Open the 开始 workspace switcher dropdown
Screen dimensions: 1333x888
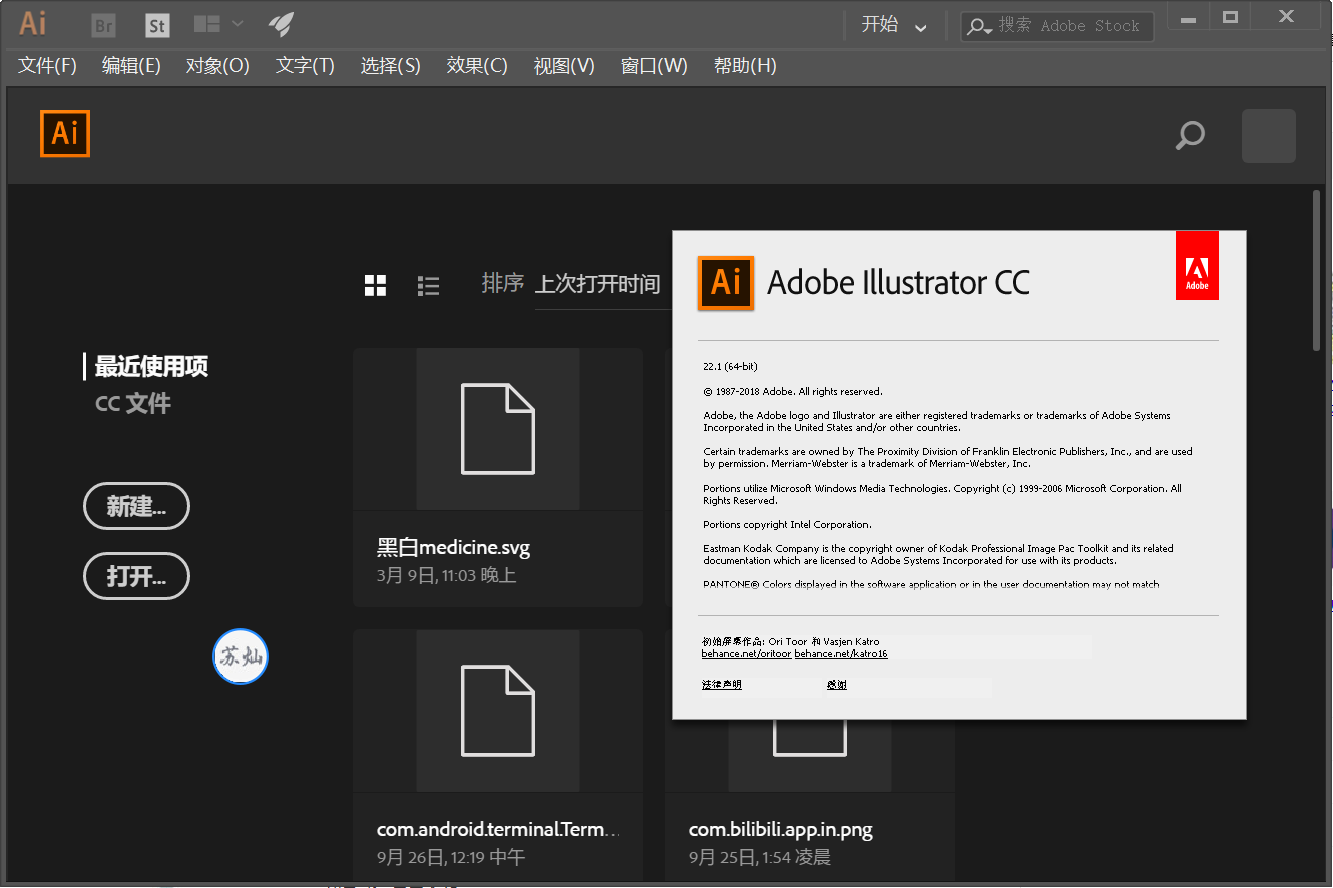point(894,25)
